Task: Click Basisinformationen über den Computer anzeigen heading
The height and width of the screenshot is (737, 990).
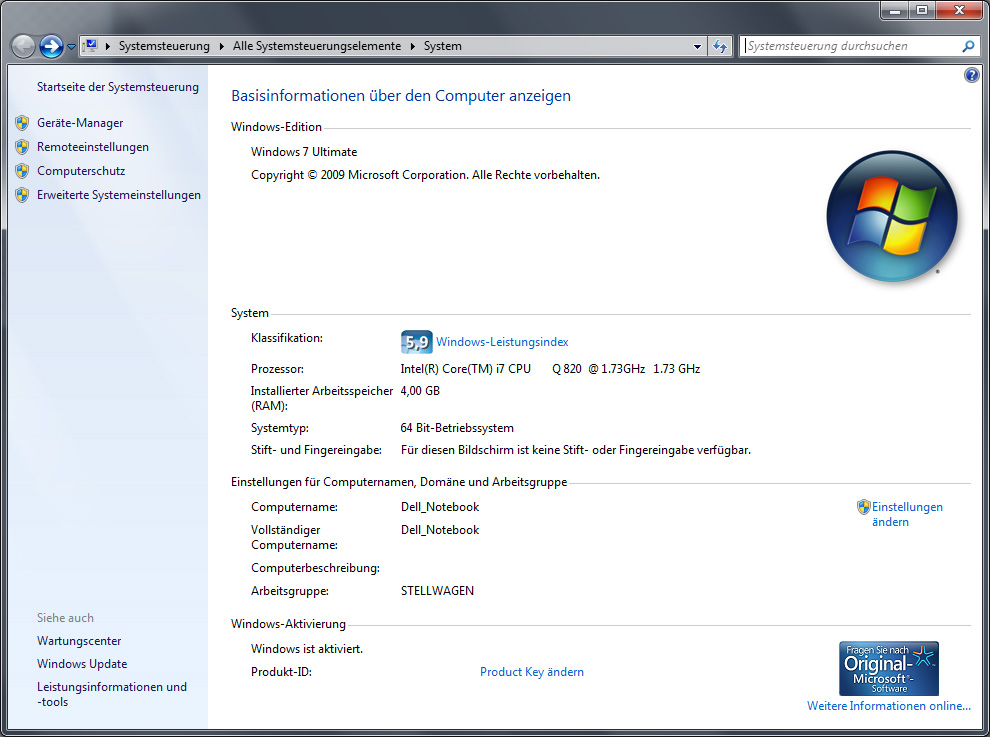Action: (x=401, y=96)
